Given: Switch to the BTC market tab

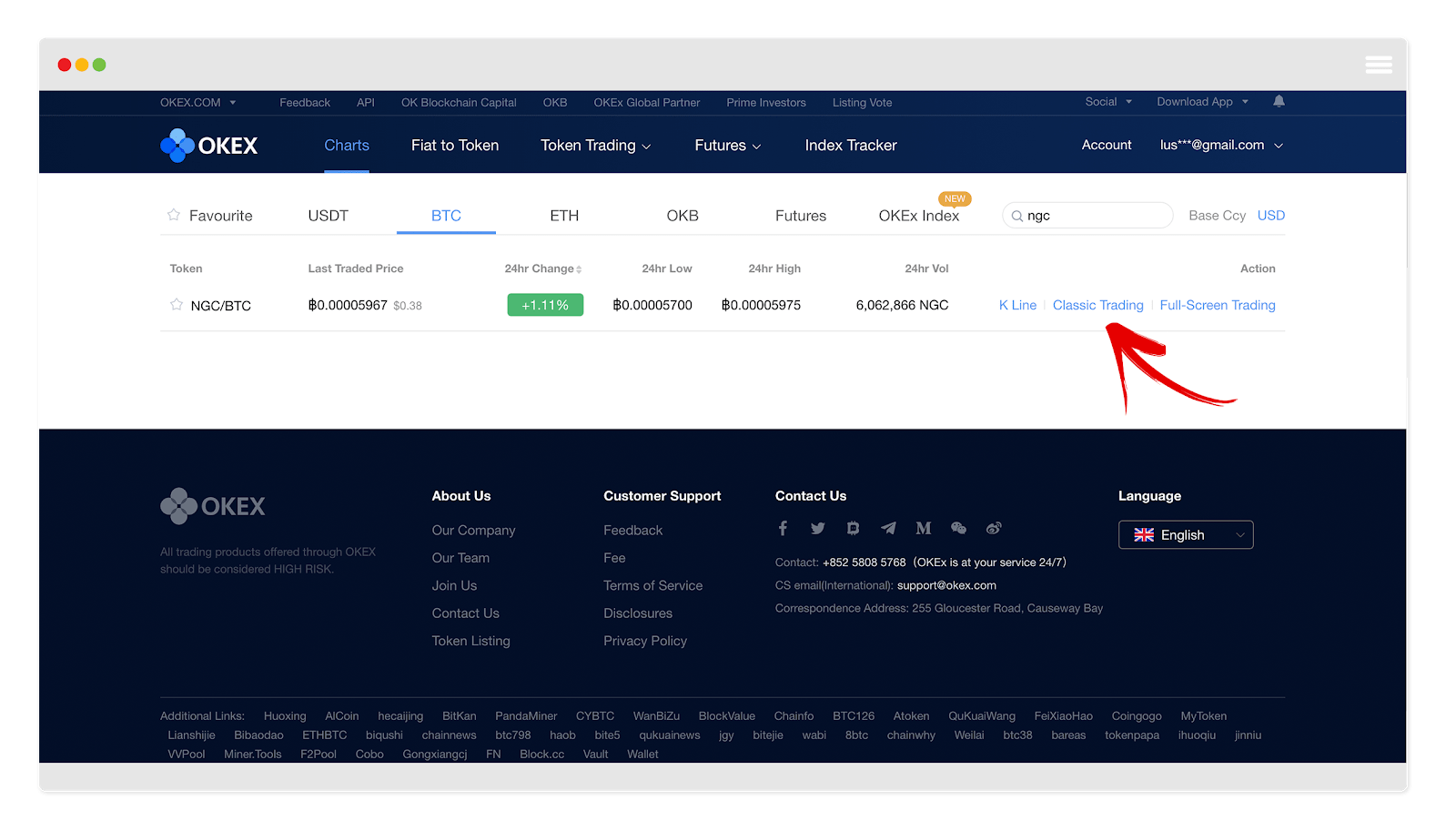Looking at the screenshot, I should pyautogui.click(x=446, y=216).
